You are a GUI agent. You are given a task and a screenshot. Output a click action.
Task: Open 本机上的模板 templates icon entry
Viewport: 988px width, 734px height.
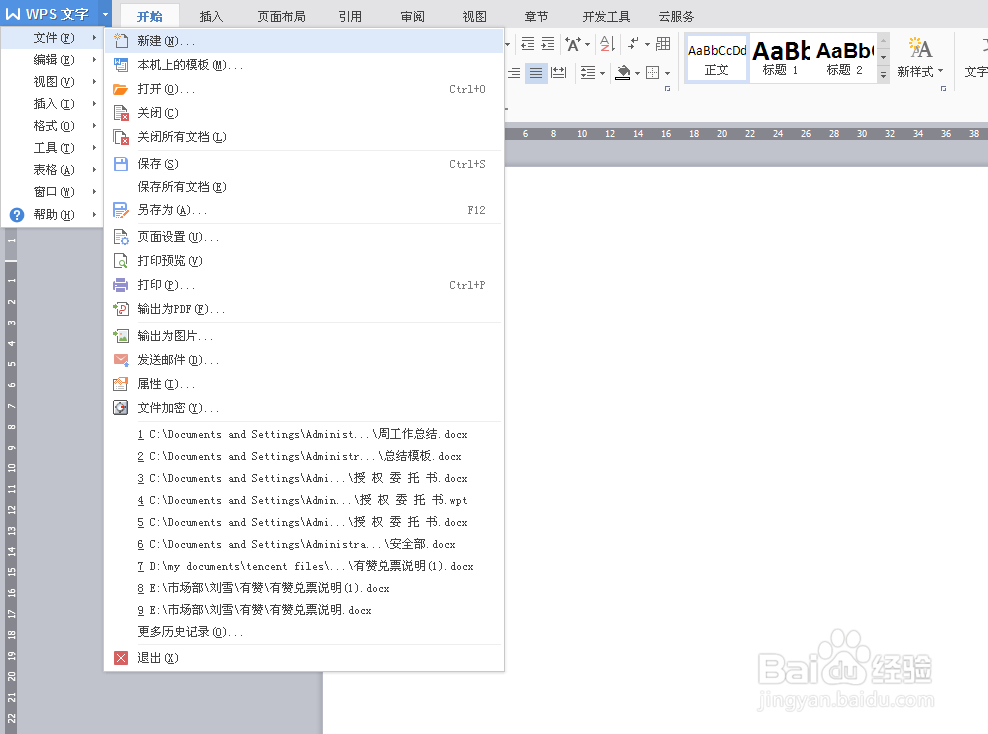click(x=120, y=65)
